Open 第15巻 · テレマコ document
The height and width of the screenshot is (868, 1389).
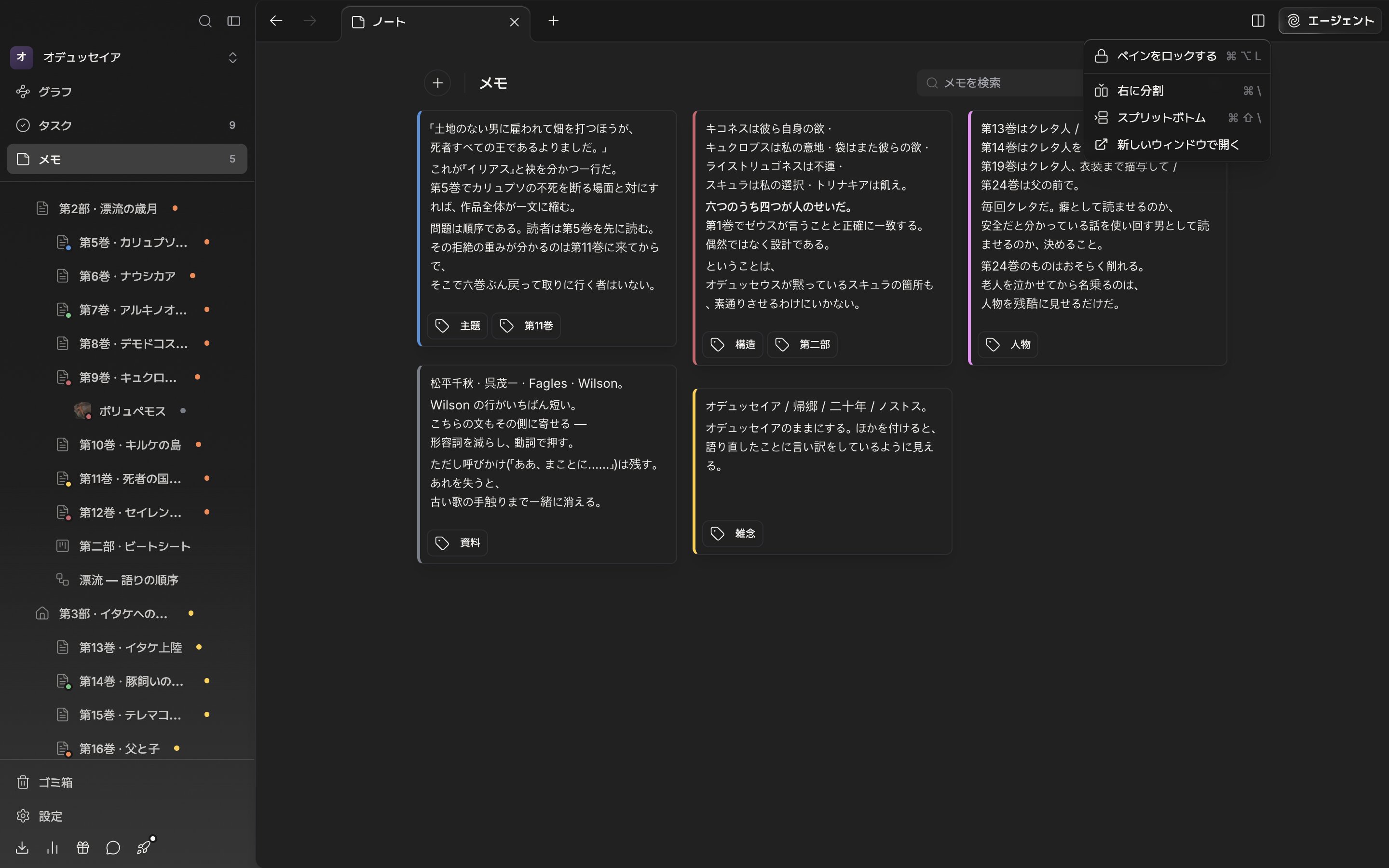130,715
